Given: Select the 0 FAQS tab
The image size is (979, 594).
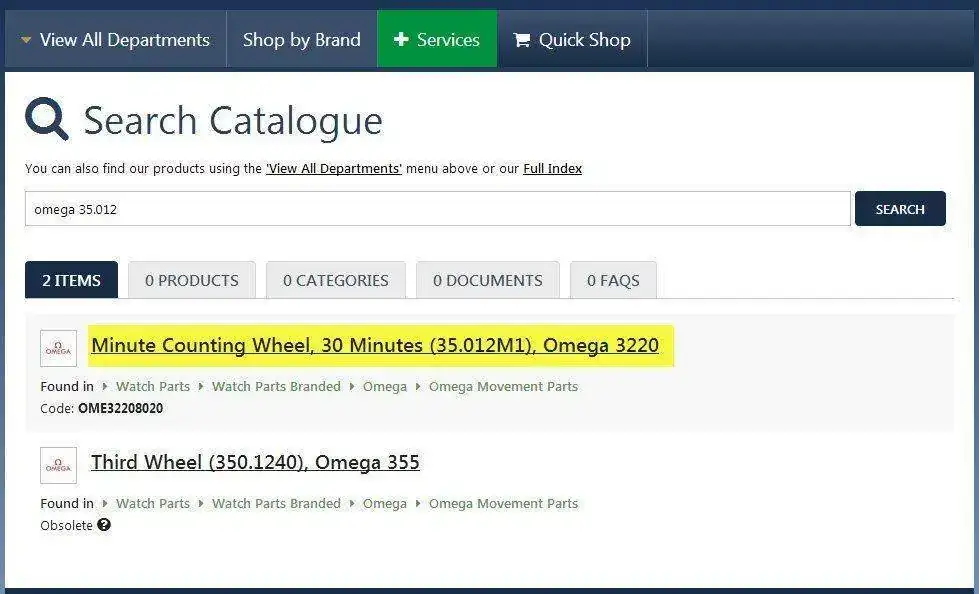Looking at the screenshot, I should tap(613, 280).
